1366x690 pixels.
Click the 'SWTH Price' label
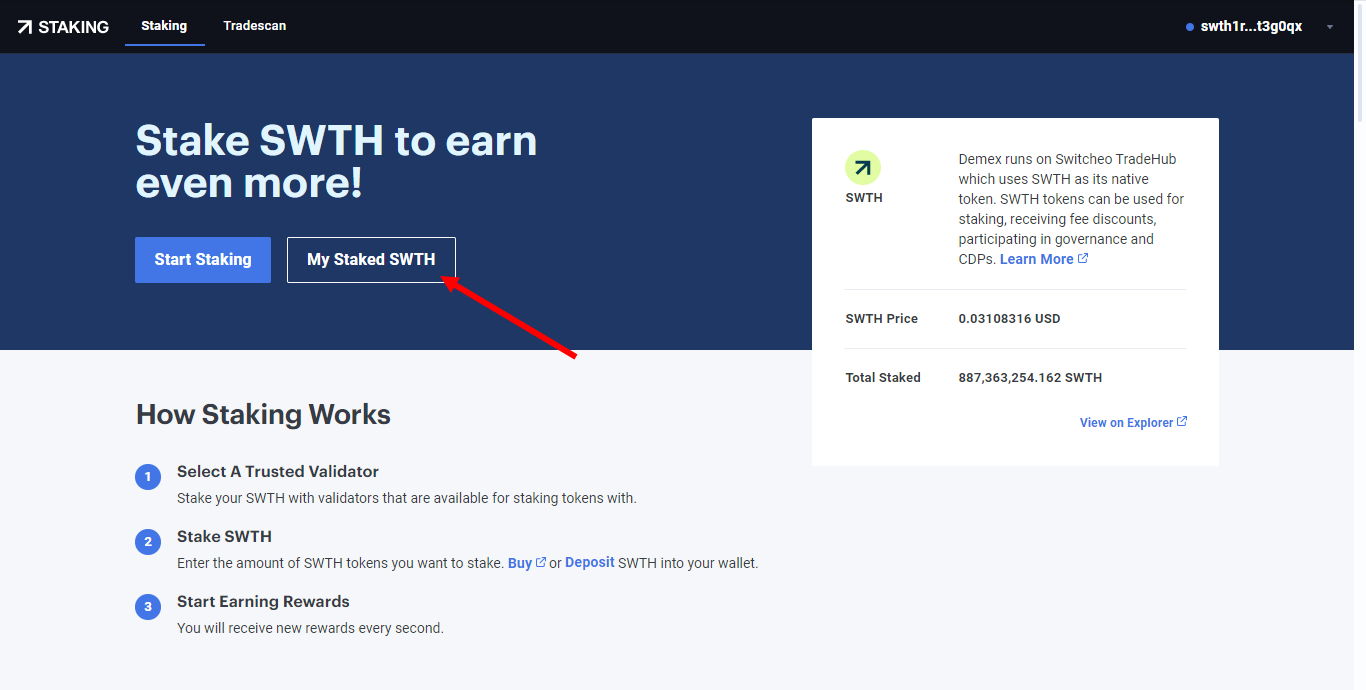click(x=881, y=319)
